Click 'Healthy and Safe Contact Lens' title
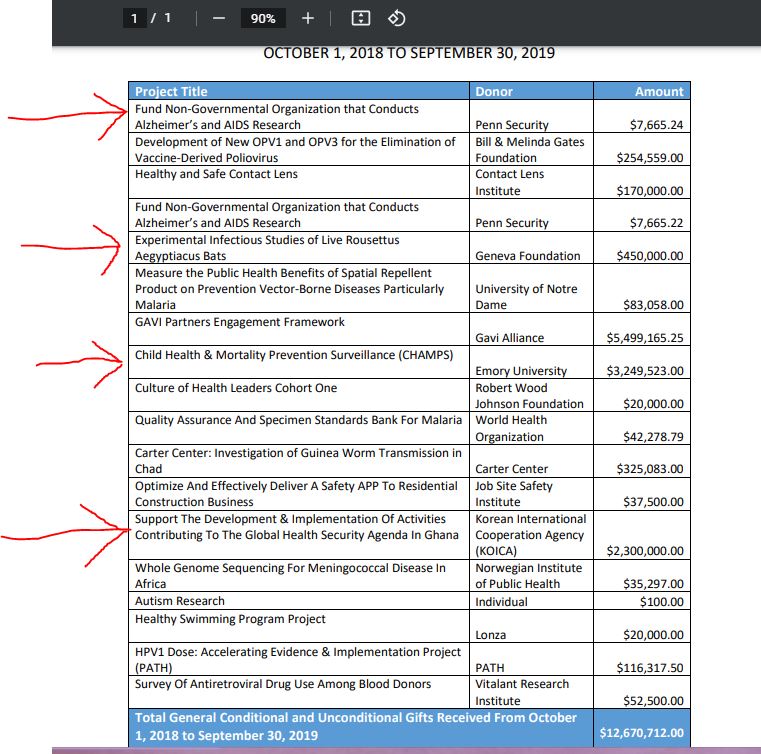Image resolution: width=761 pixels, height=754 pixels. [216, 174]
